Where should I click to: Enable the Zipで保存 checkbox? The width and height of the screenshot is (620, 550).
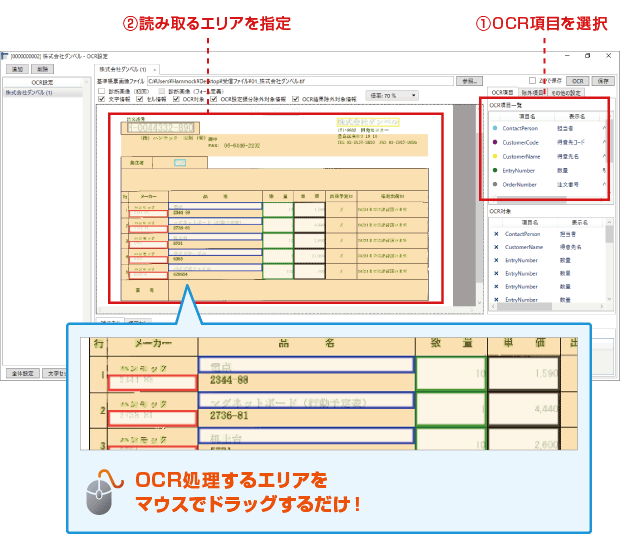click(x=532, y=81)
